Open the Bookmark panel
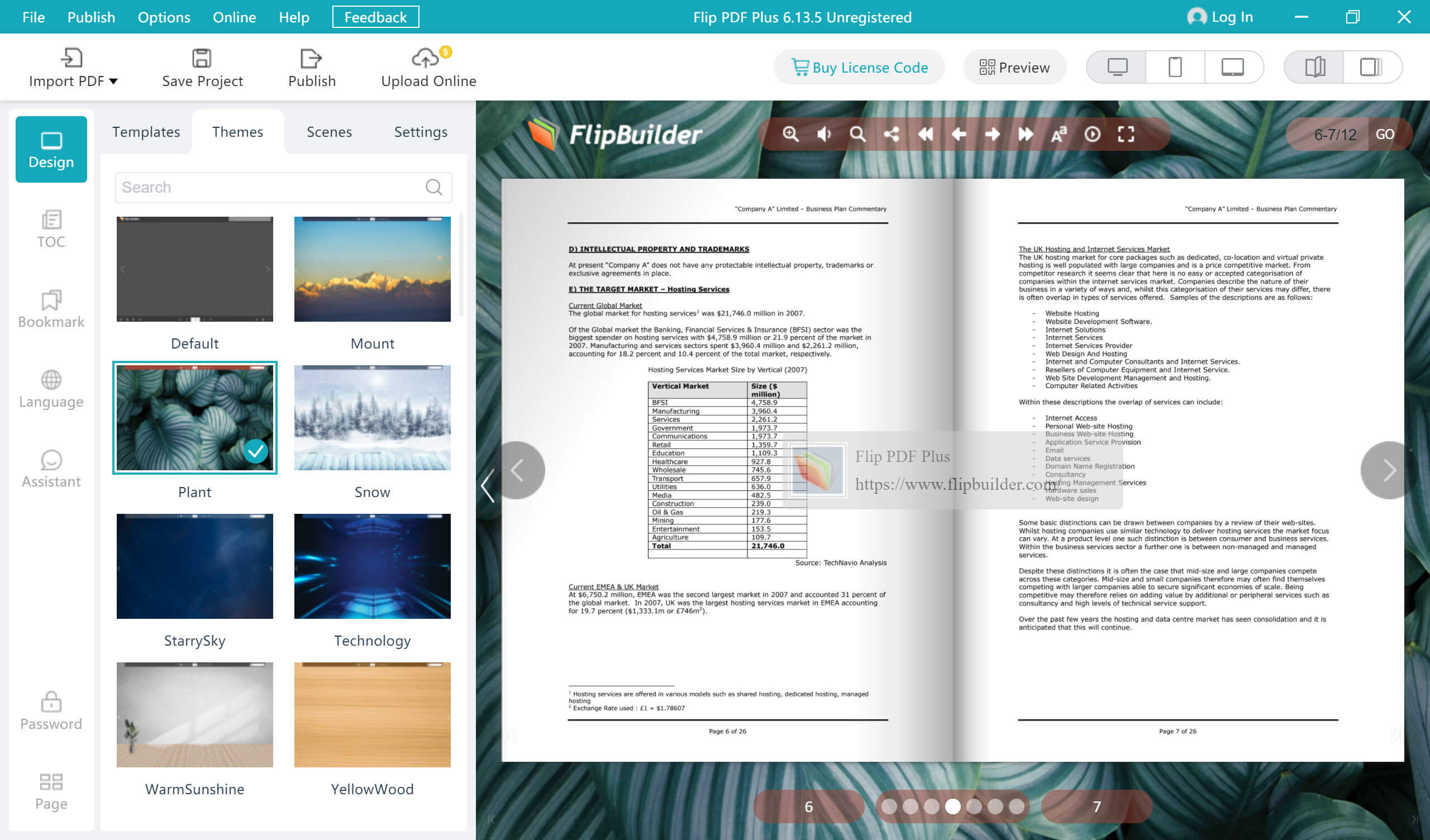The height and width of the screenshot is (840, 1430). click(x=51, y=308)
